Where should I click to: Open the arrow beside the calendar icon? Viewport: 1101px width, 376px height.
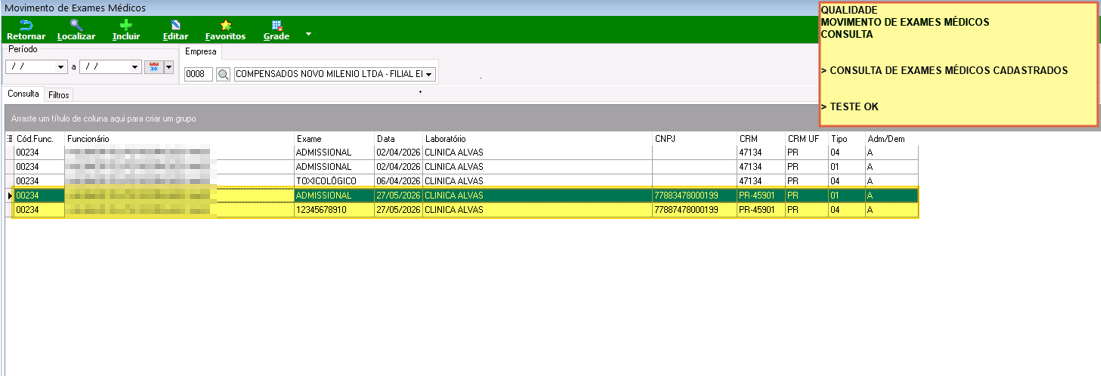pyautogui.click(x=168, y=67)
